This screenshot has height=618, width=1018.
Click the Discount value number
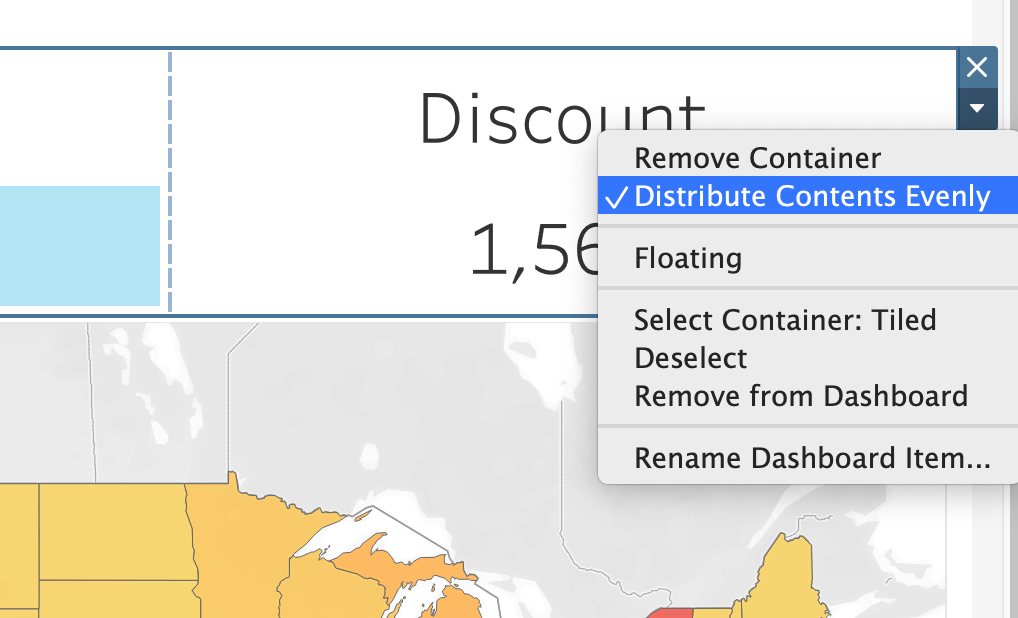coord(532,250)
